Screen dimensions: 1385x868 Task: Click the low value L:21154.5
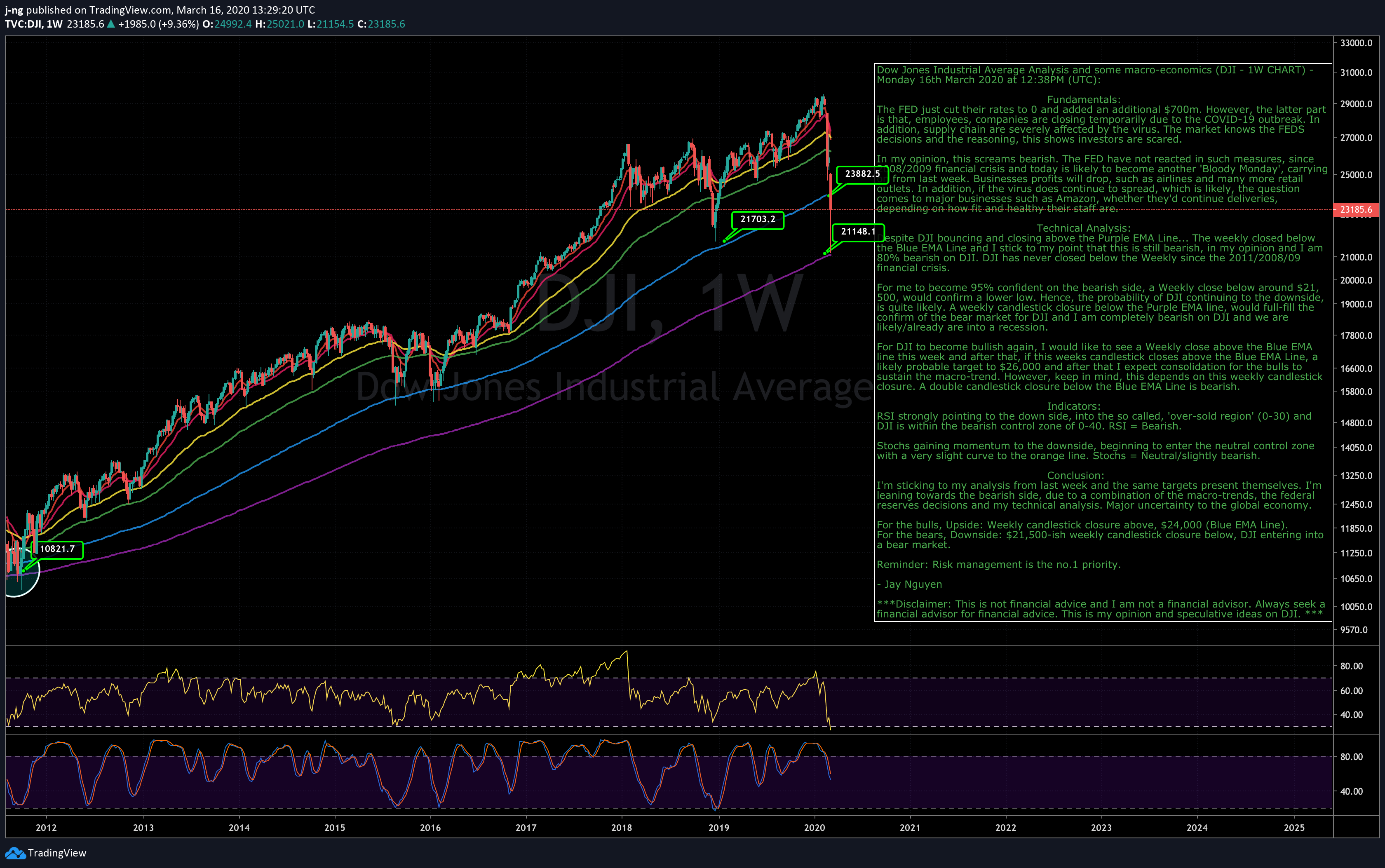[331, 24]
